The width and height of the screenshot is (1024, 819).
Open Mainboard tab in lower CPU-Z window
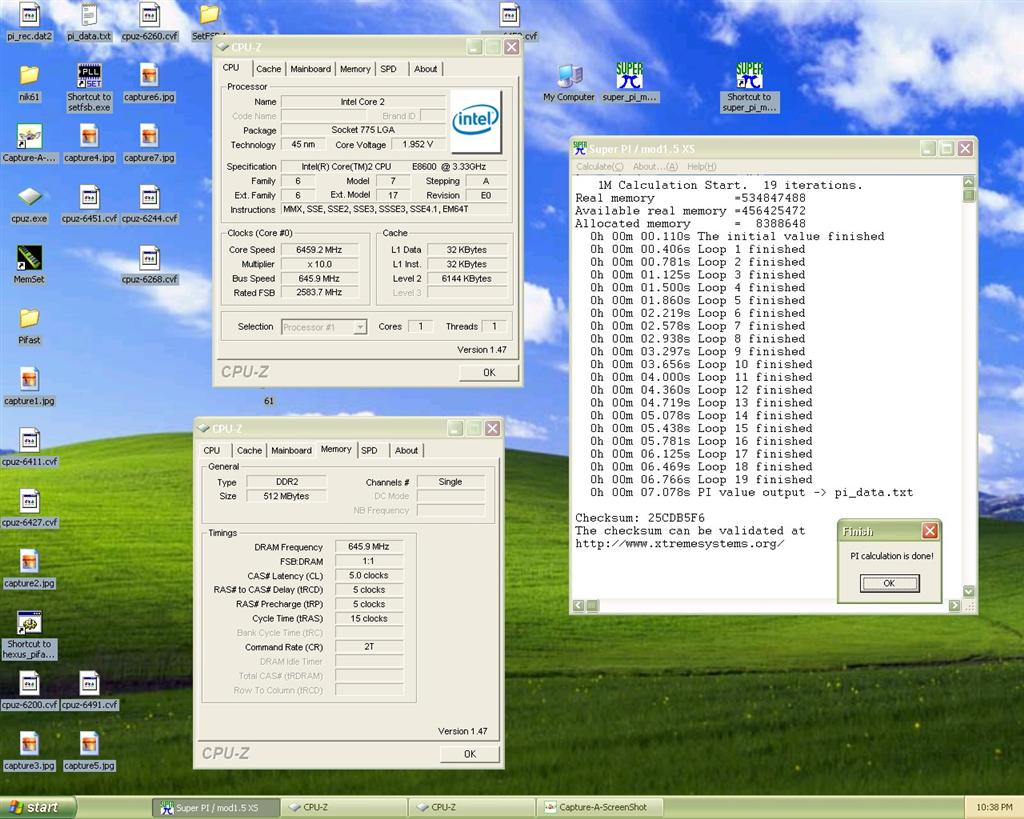(x=291, y=450)
